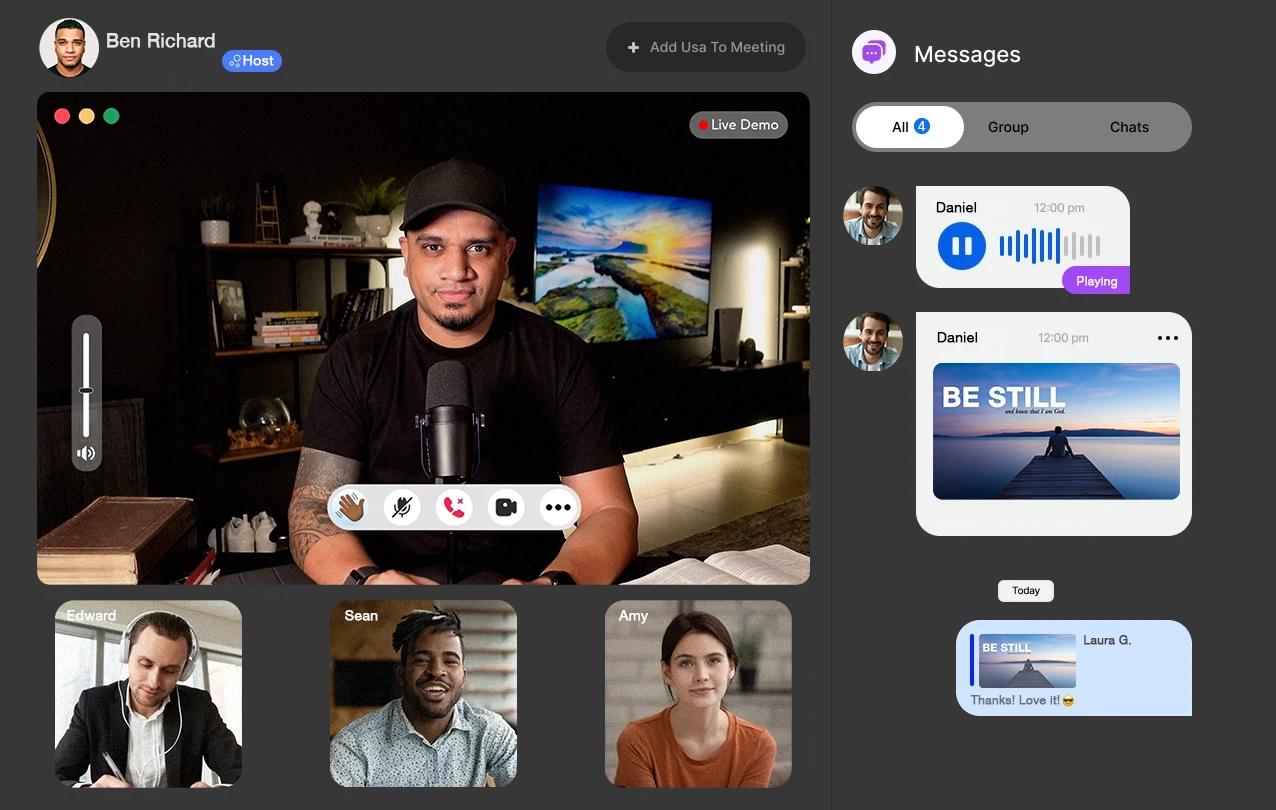Click Add Usa To Meeting button
The height and width of the screenshot is (810, 1276).
coord(706,47)
